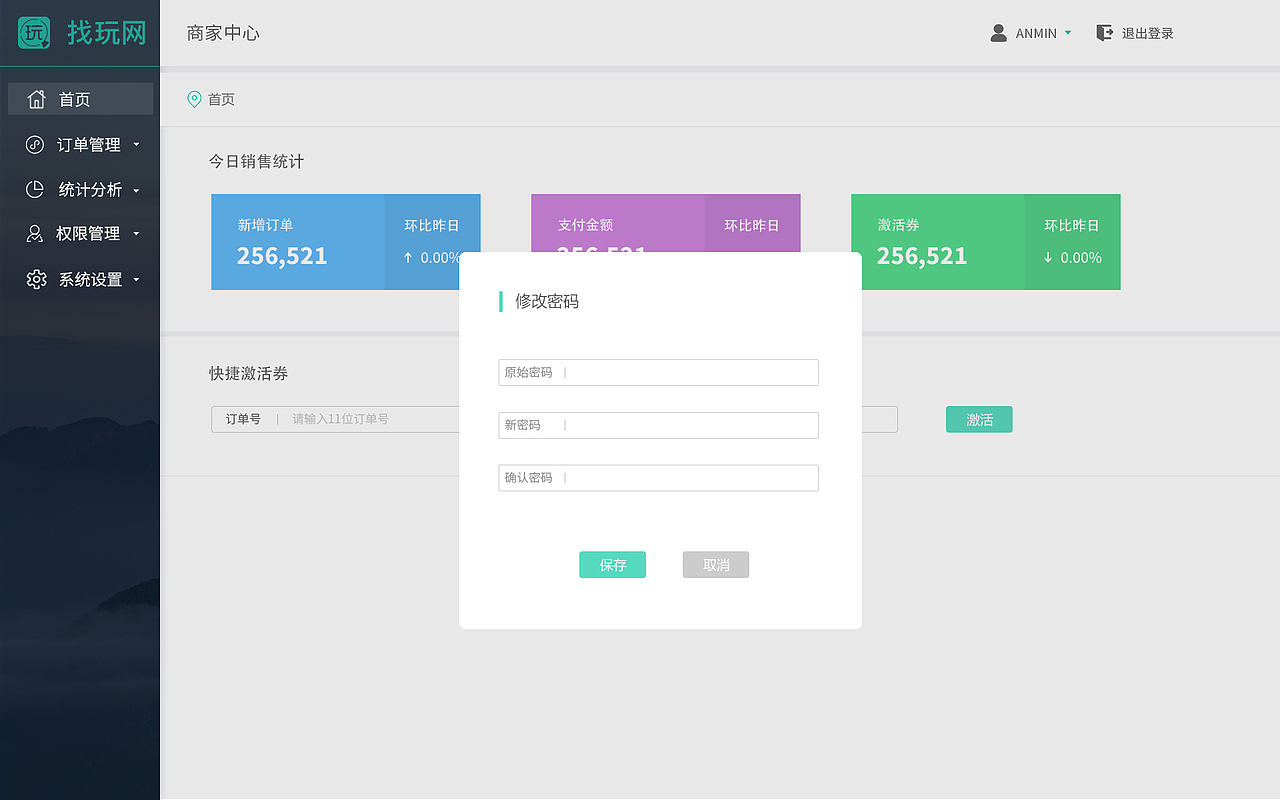Click the 找玩网 logo icon

(x=34, y=33)
